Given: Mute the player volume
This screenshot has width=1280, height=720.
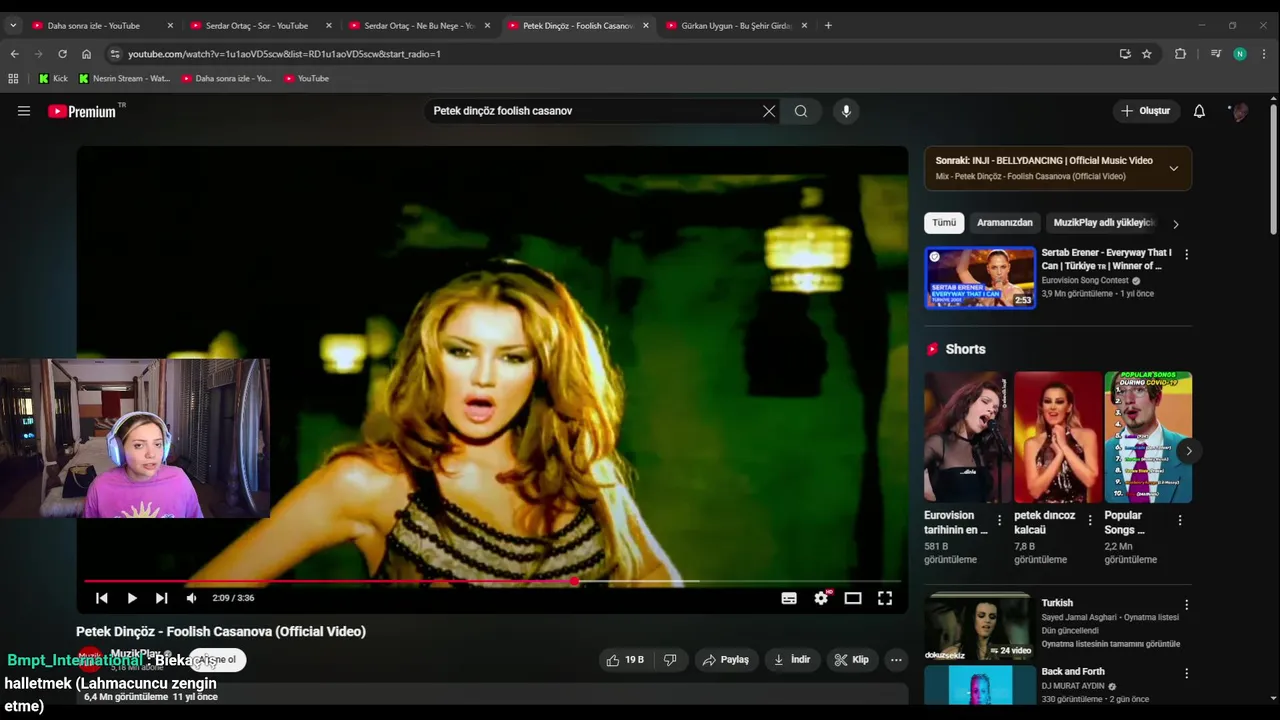Looking at the screenshot, I should 191,598.
